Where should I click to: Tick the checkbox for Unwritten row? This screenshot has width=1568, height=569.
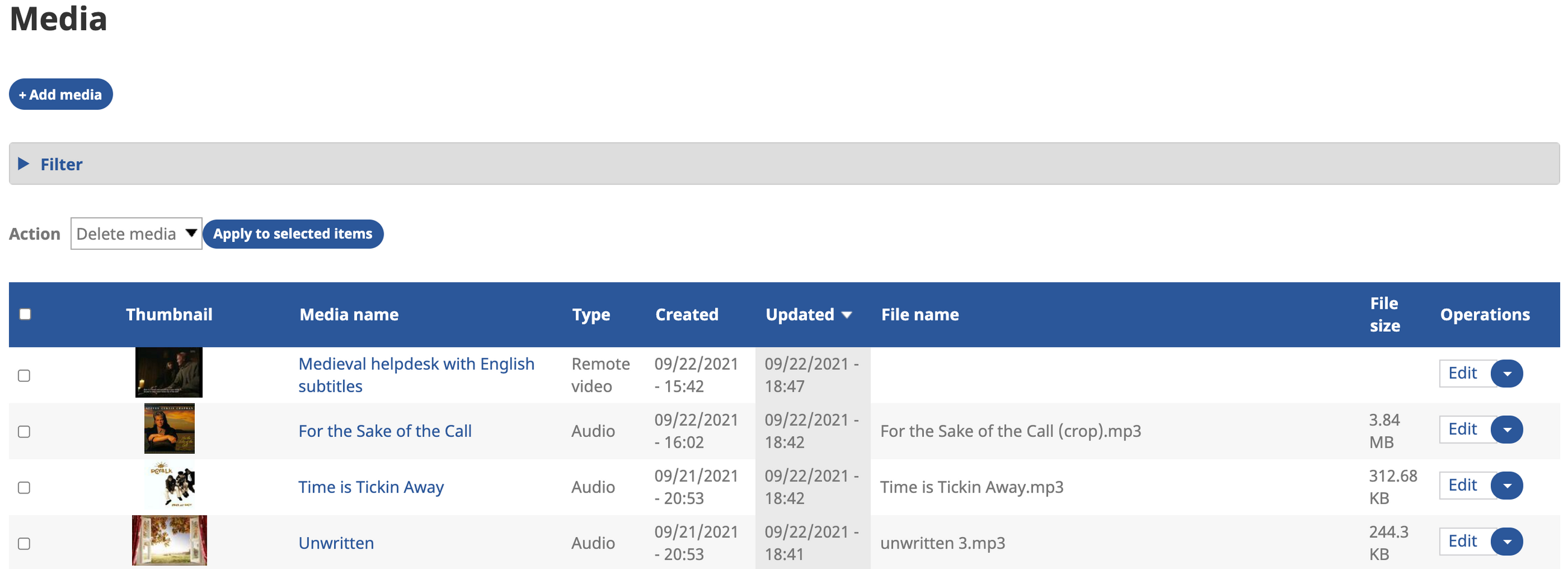tap(24, 544)
